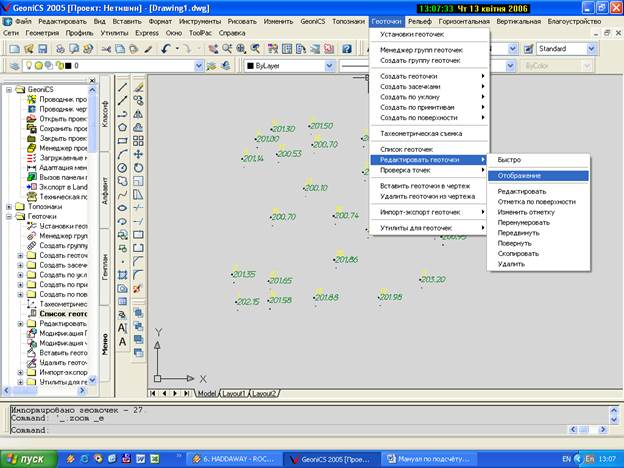Click the Match Properties brush icon
Screen dimensions: 624x468
(x=148, y=49)
